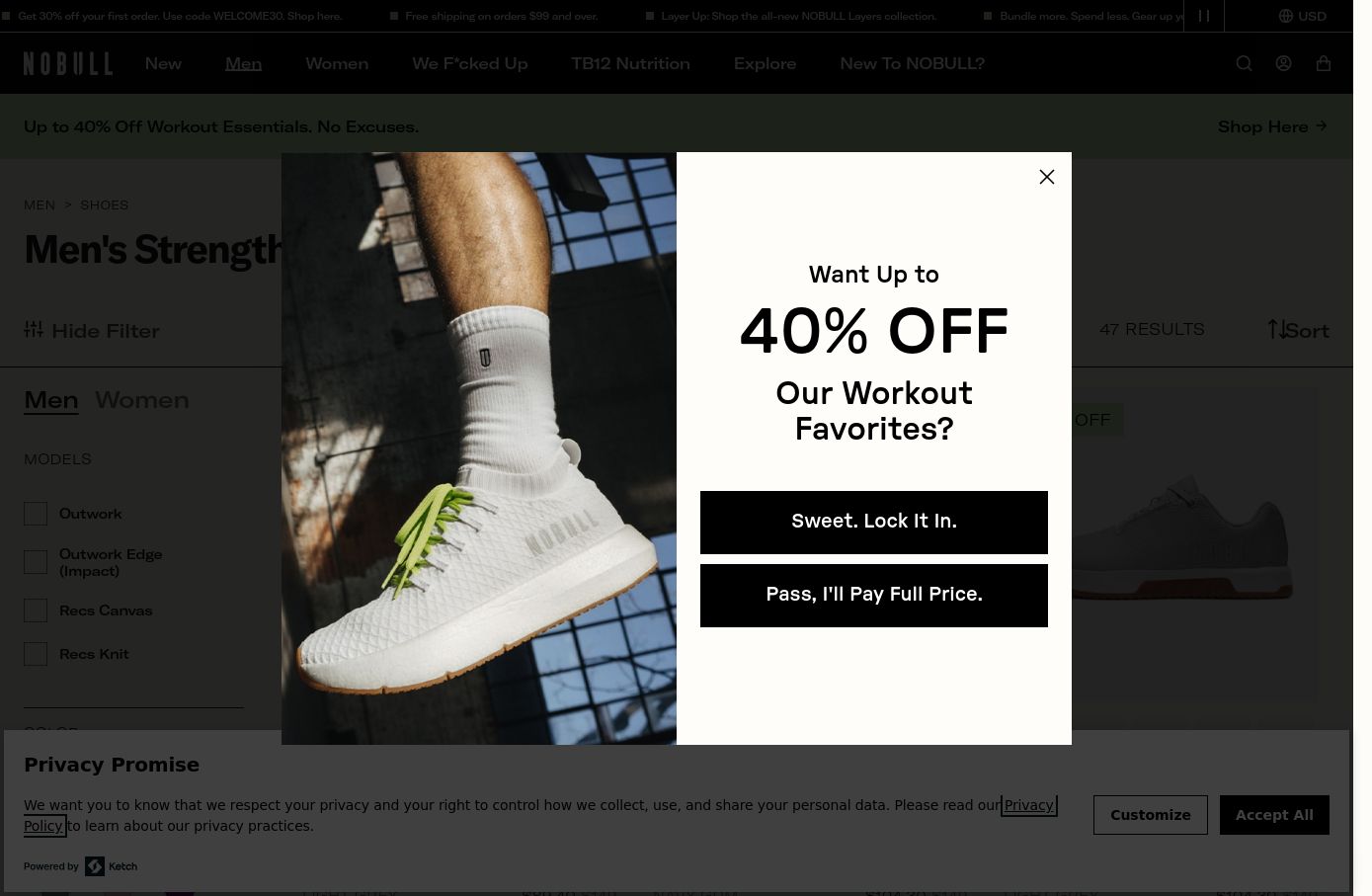This screenshot has width=1372, height=896.
Task: Click the Hide Filter sliders icon
Action: point(34,329)
